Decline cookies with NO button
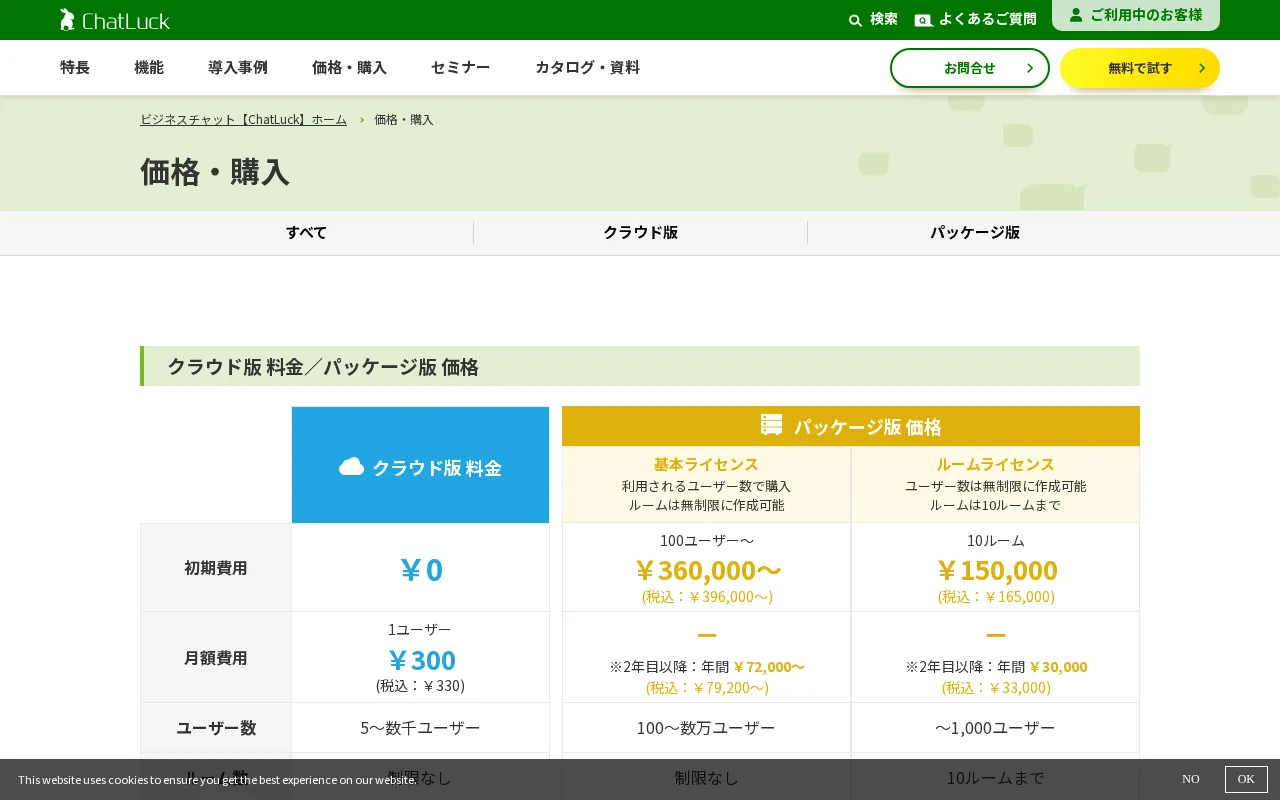This screenshot has width=1280, height=800. 1190,779
